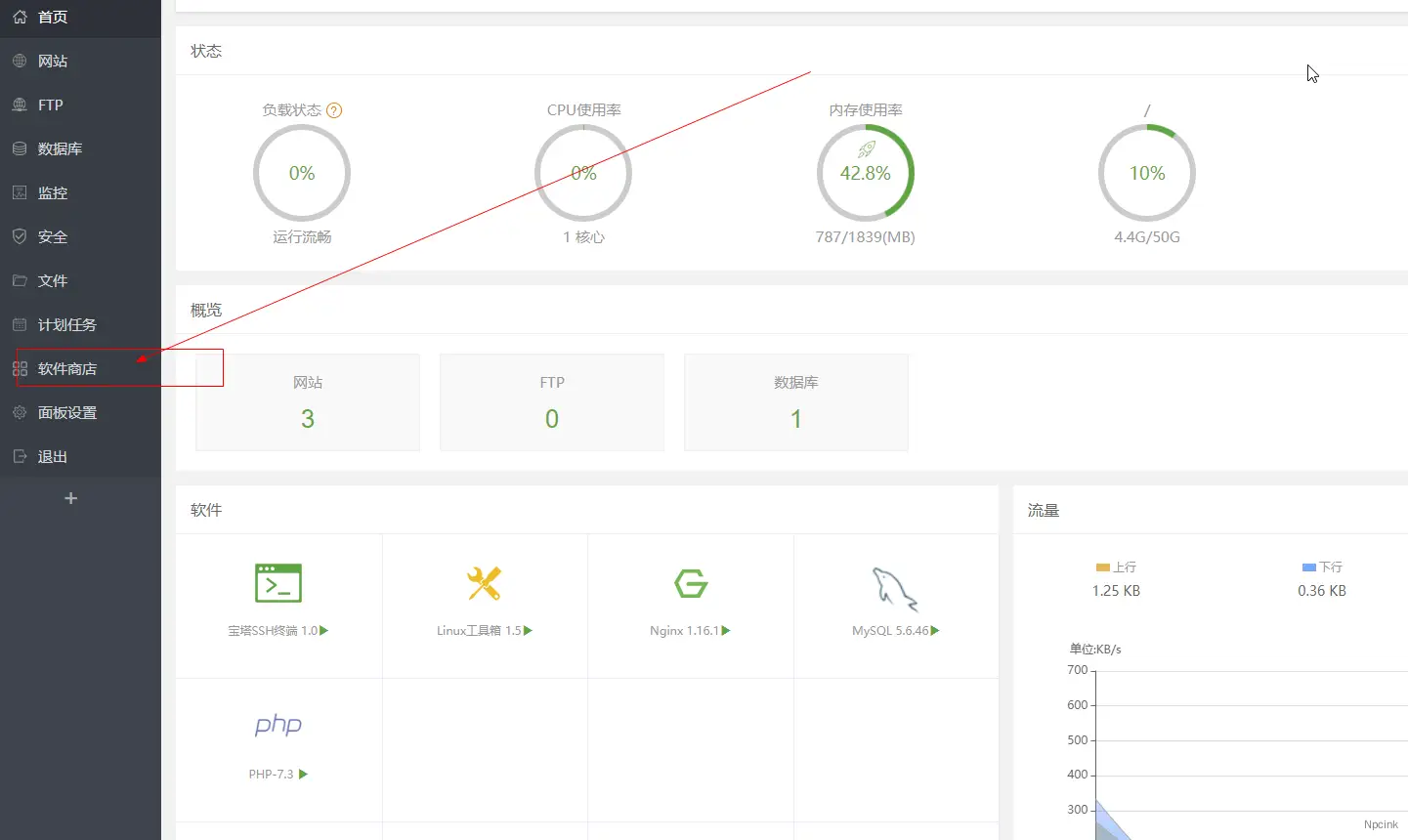
Task: Click the plus icon under the sidebar menu
Action: click(70, 498)
